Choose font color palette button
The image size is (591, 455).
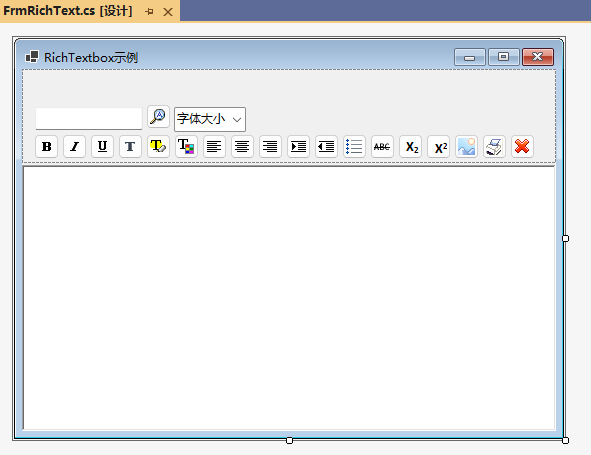coord(186,147)
